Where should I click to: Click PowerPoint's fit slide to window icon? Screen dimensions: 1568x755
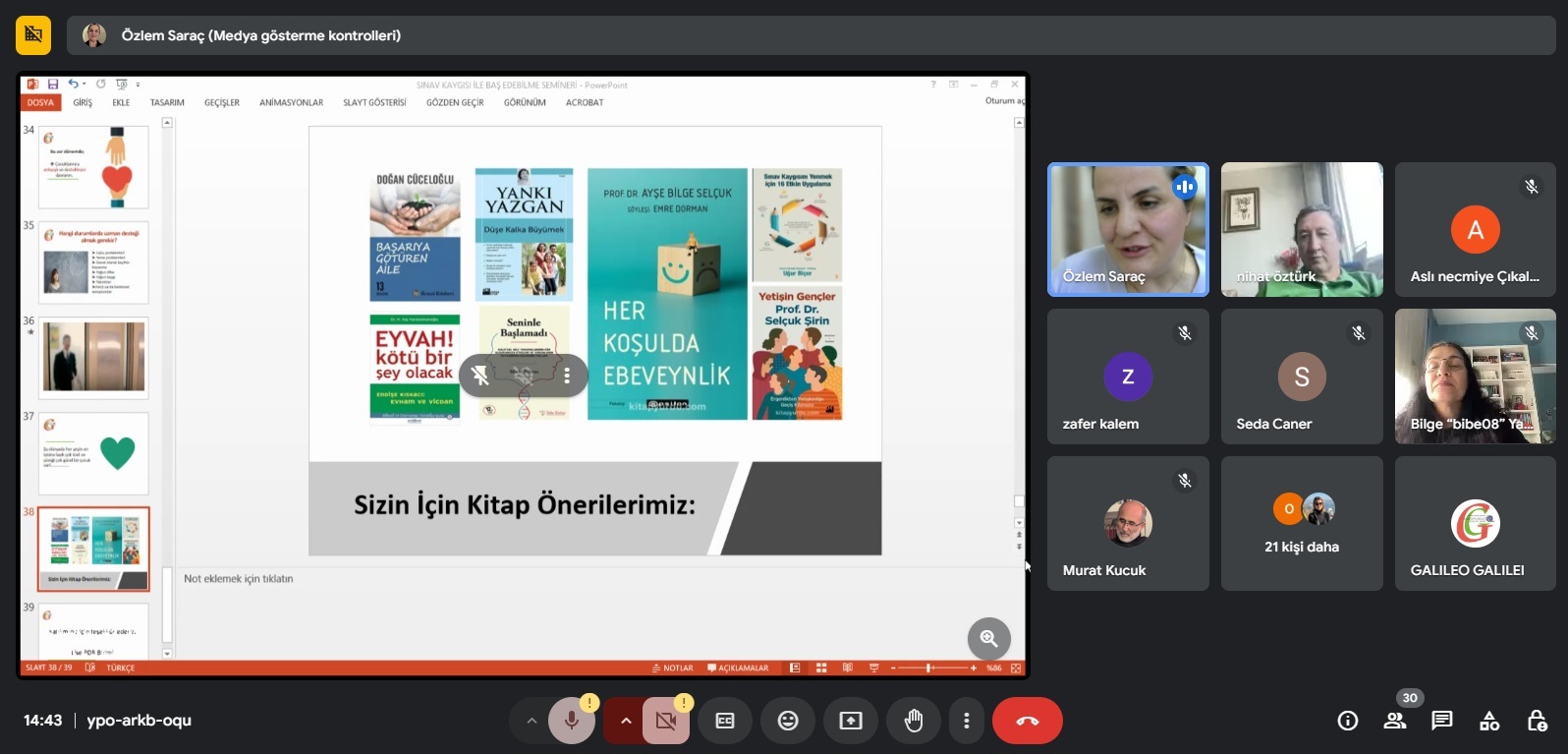point(1016,668)
